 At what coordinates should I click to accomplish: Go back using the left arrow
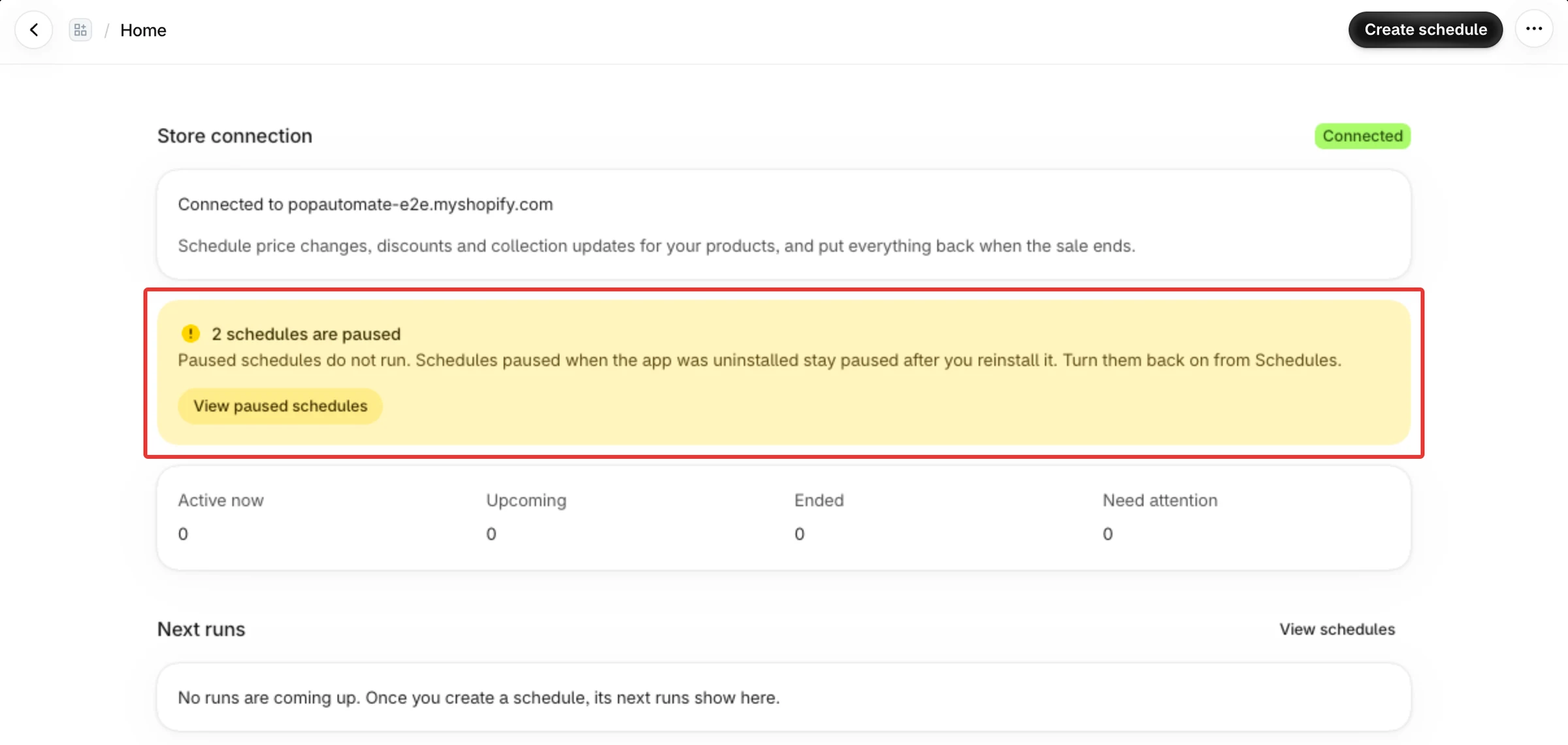[x=34, y=30]
